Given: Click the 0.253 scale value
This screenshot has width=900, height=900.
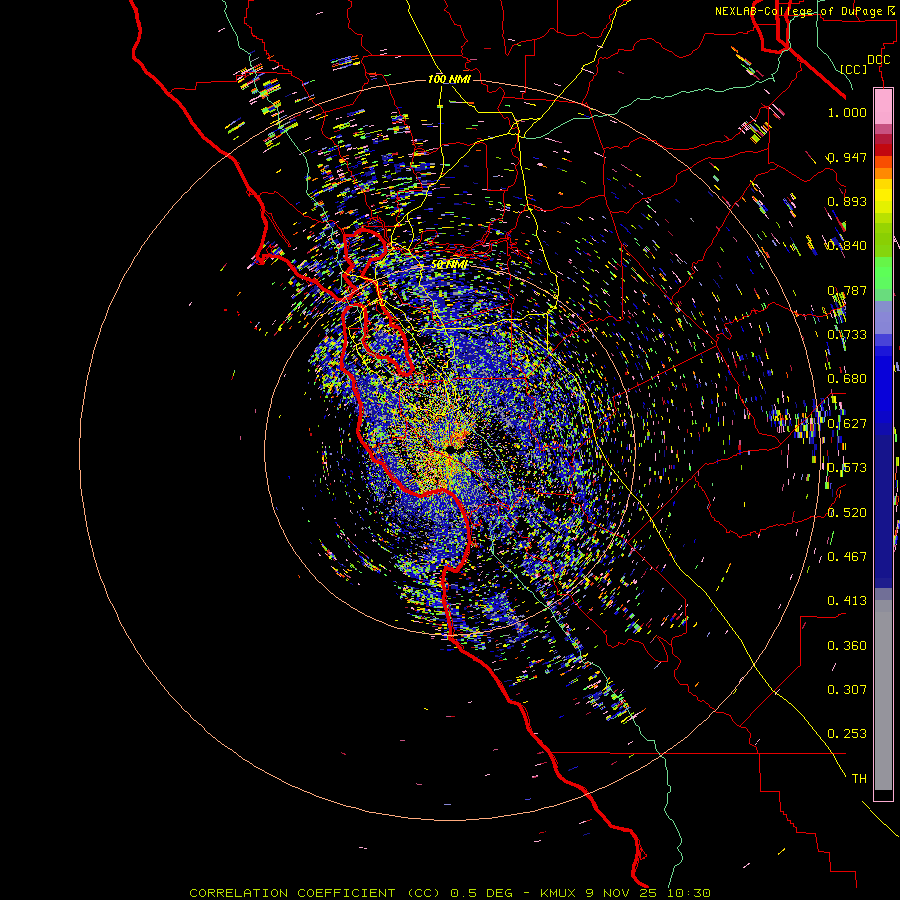Looking at the screenshot, I should point(847,734).
